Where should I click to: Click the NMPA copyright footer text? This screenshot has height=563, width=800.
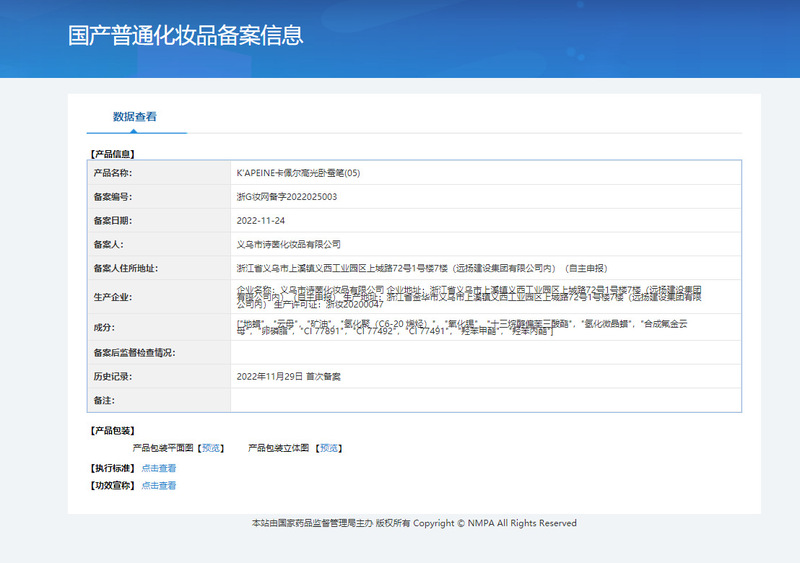coord(414,523)
